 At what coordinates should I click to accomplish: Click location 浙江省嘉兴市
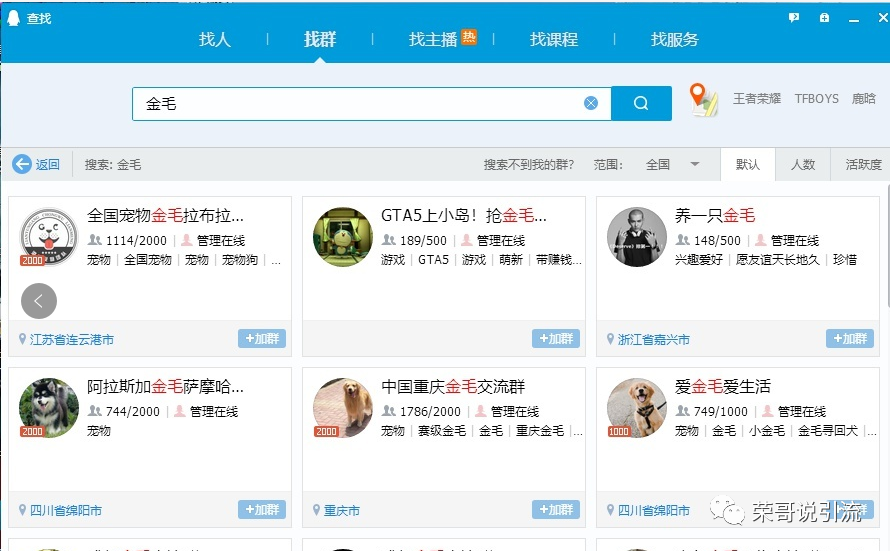point(653,339)
